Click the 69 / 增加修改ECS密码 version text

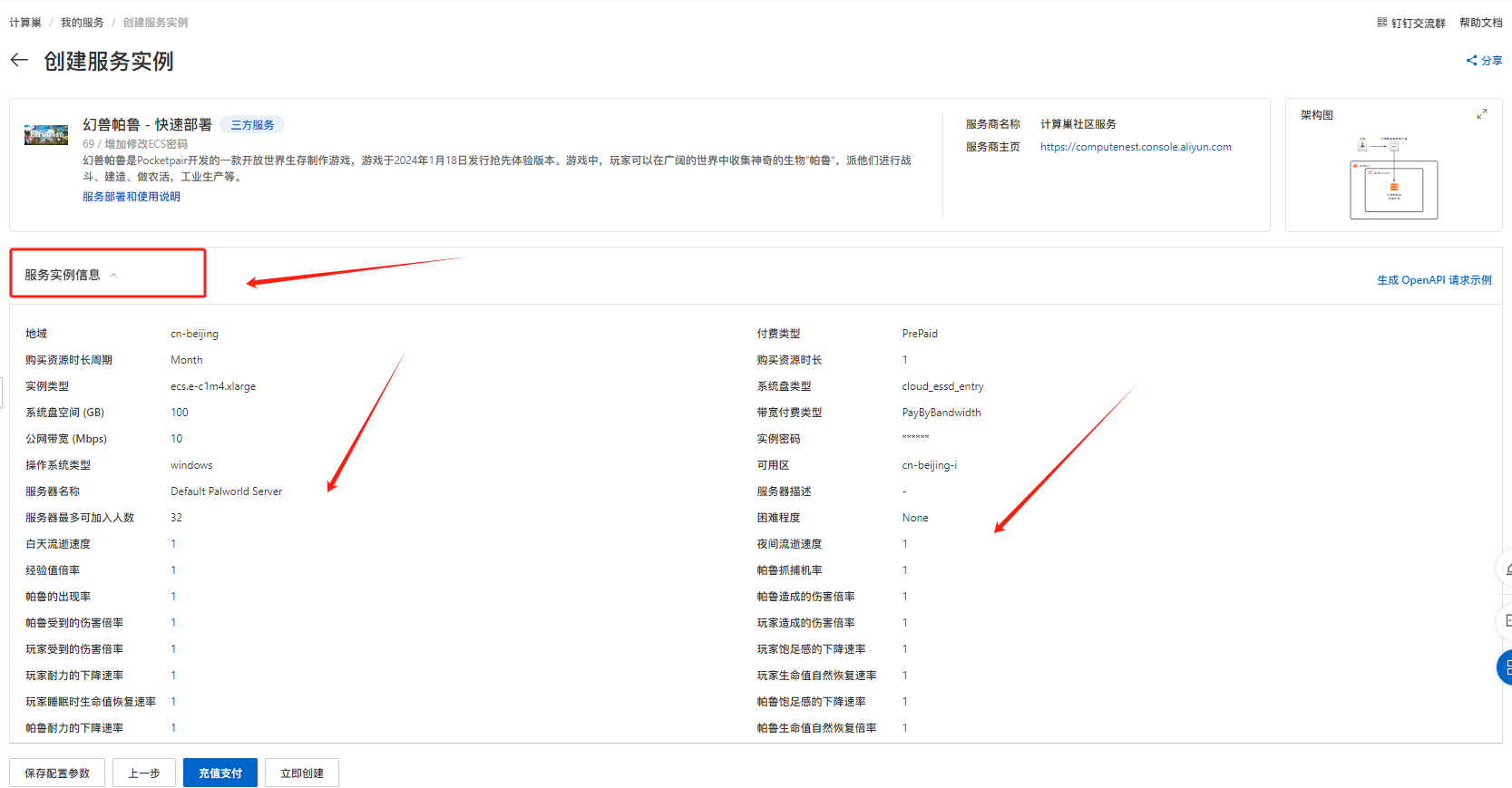click(x=135, y=144)
